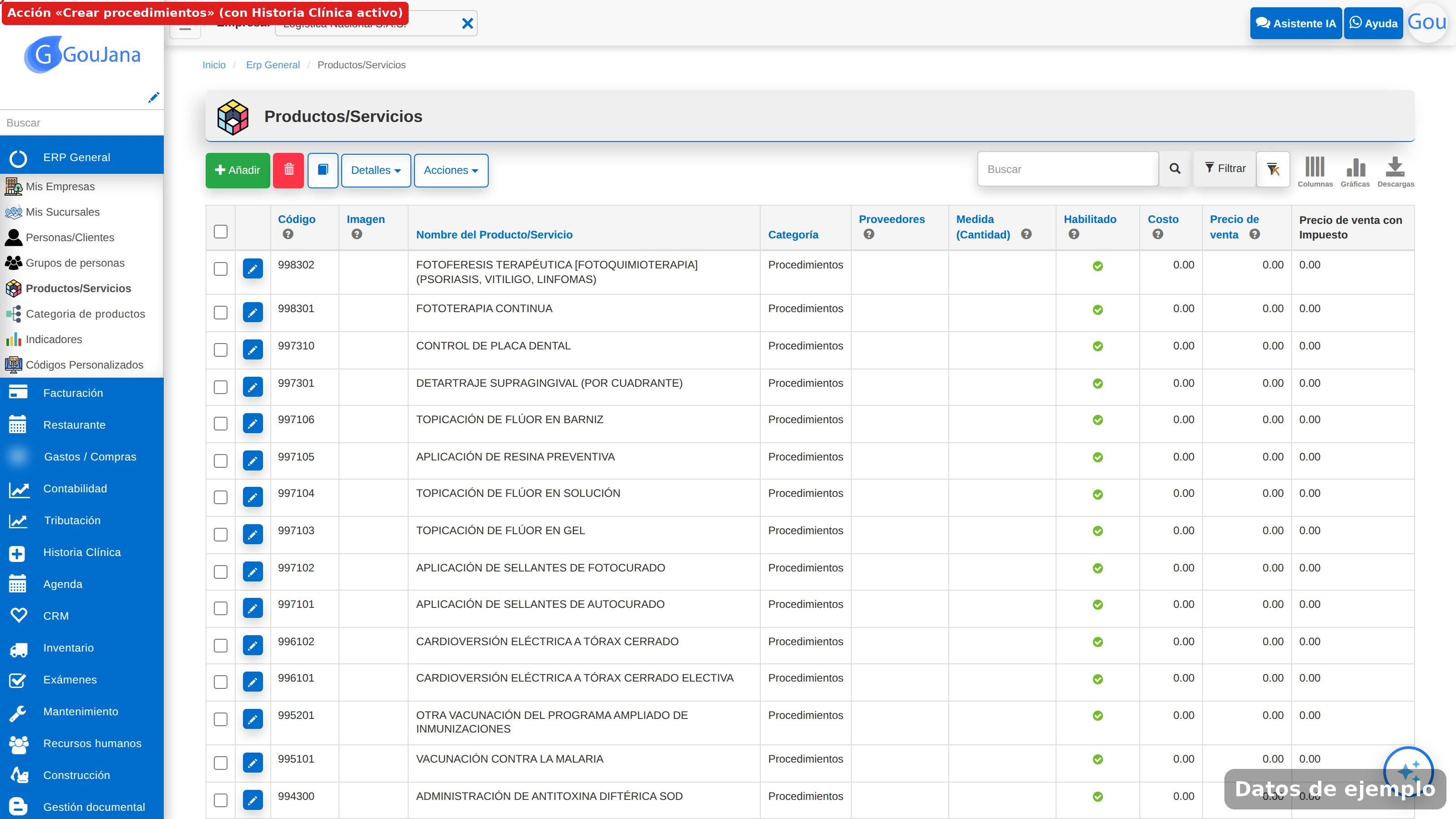The height and width of the screenshot is (819, 1456).
Task: Open the Asistente IA button
Action: coord(1295,23)
